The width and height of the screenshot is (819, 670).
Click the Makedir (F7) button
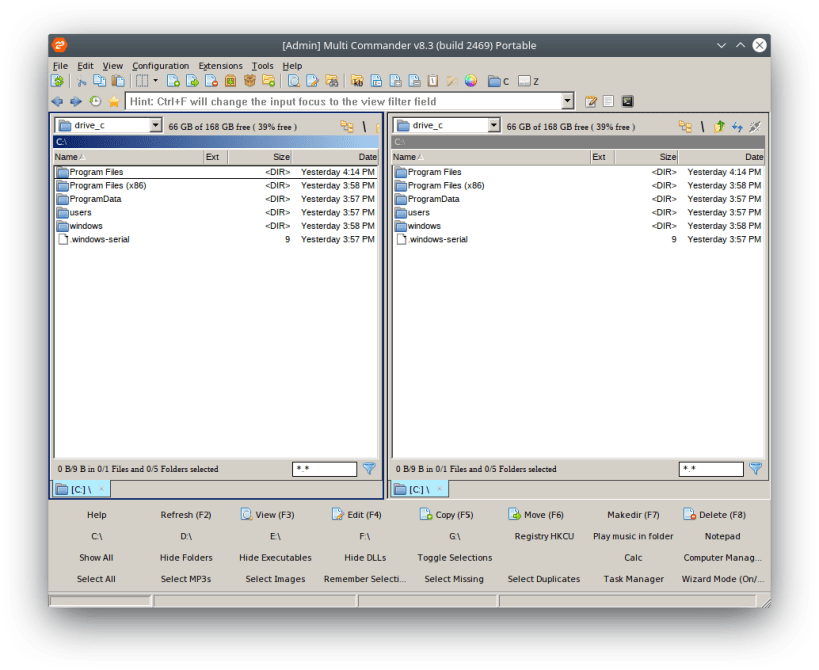[633, 515]
